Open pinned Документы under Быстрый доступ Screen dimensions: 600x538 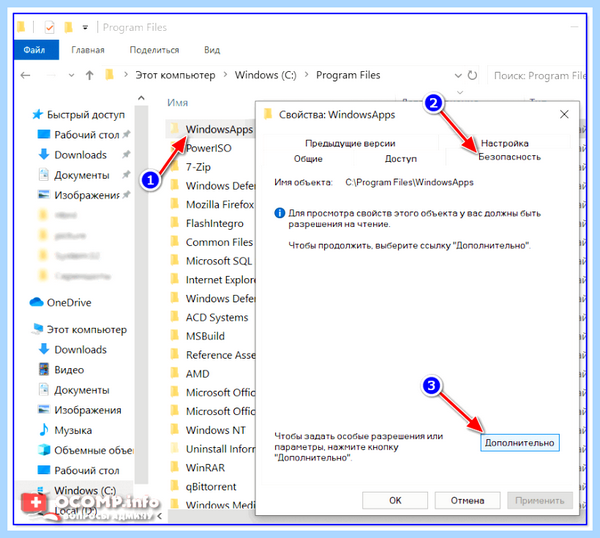84,175
